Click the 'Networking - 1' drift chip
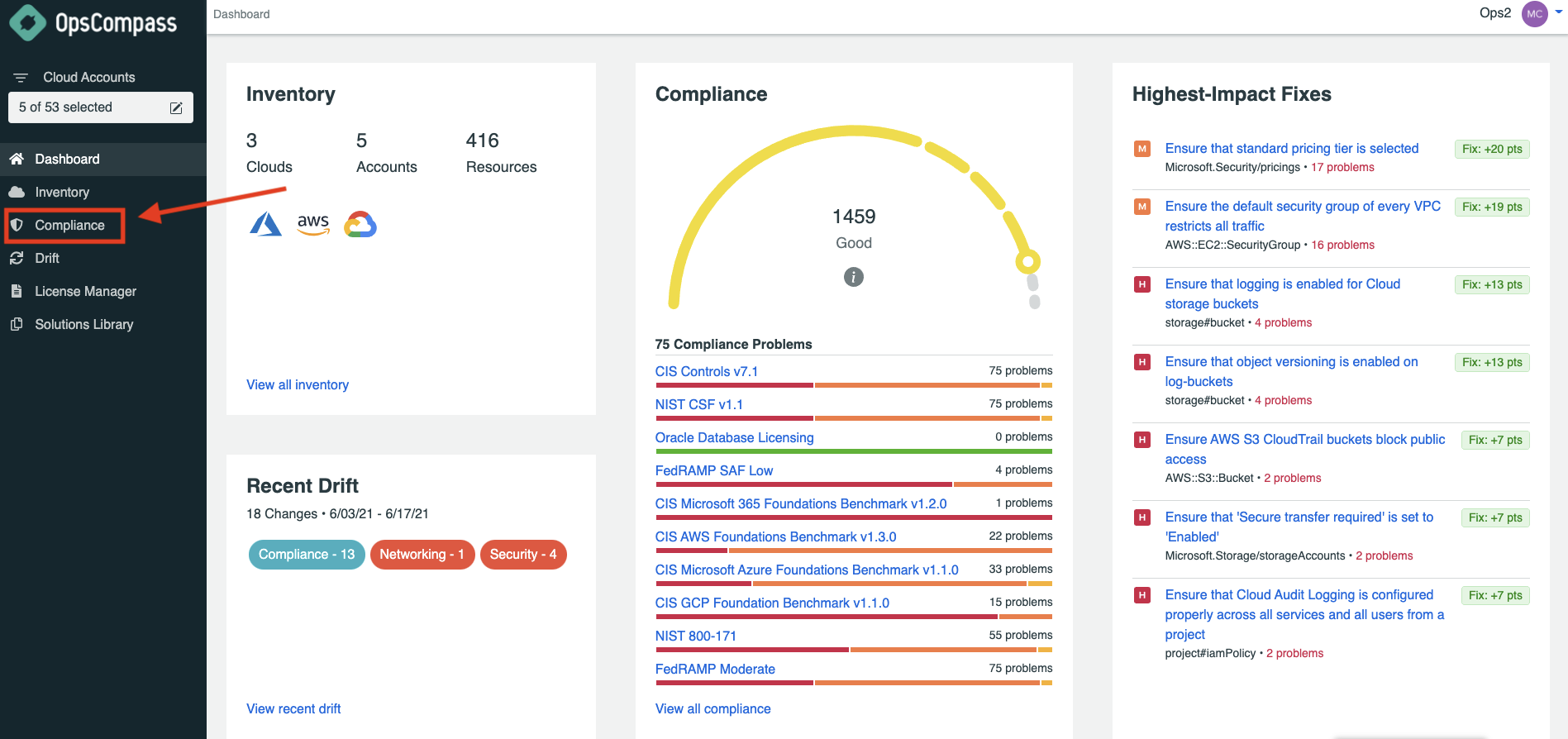The width and height of the screenshot is (1568, 739). [422, 555]
